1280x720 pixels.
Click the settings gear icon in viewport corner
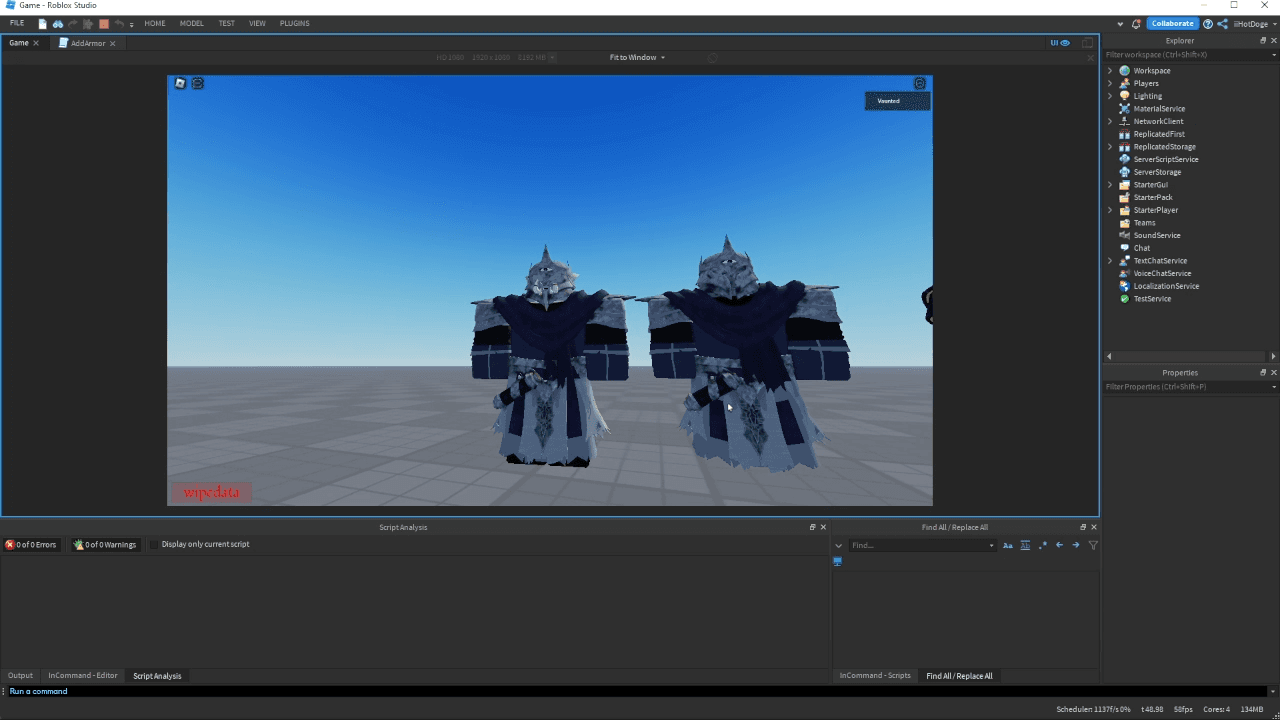point(919,83)
